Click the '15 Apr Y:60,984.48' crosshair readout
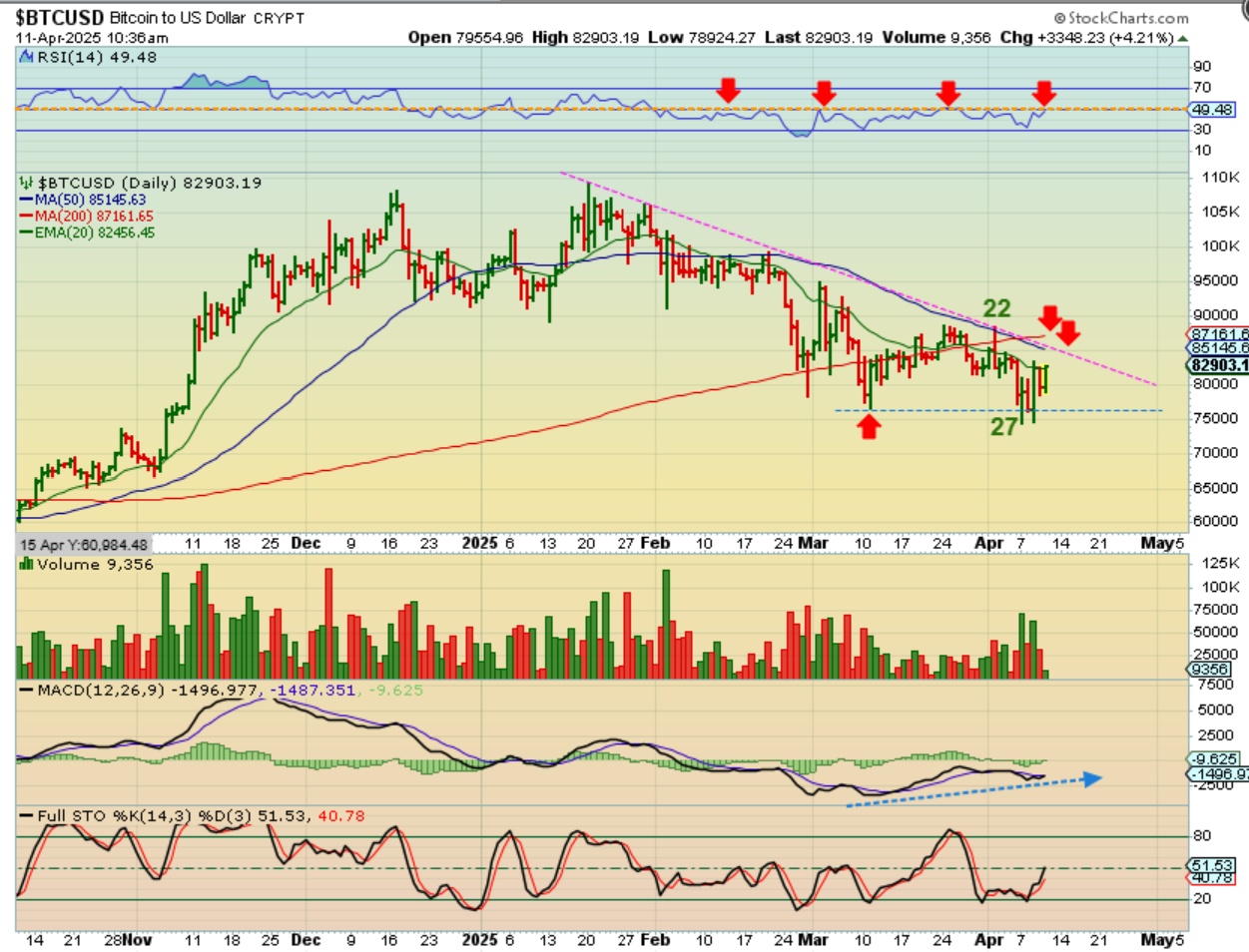The width and height of the screenshot is (1249, 952). coord(84,545)
